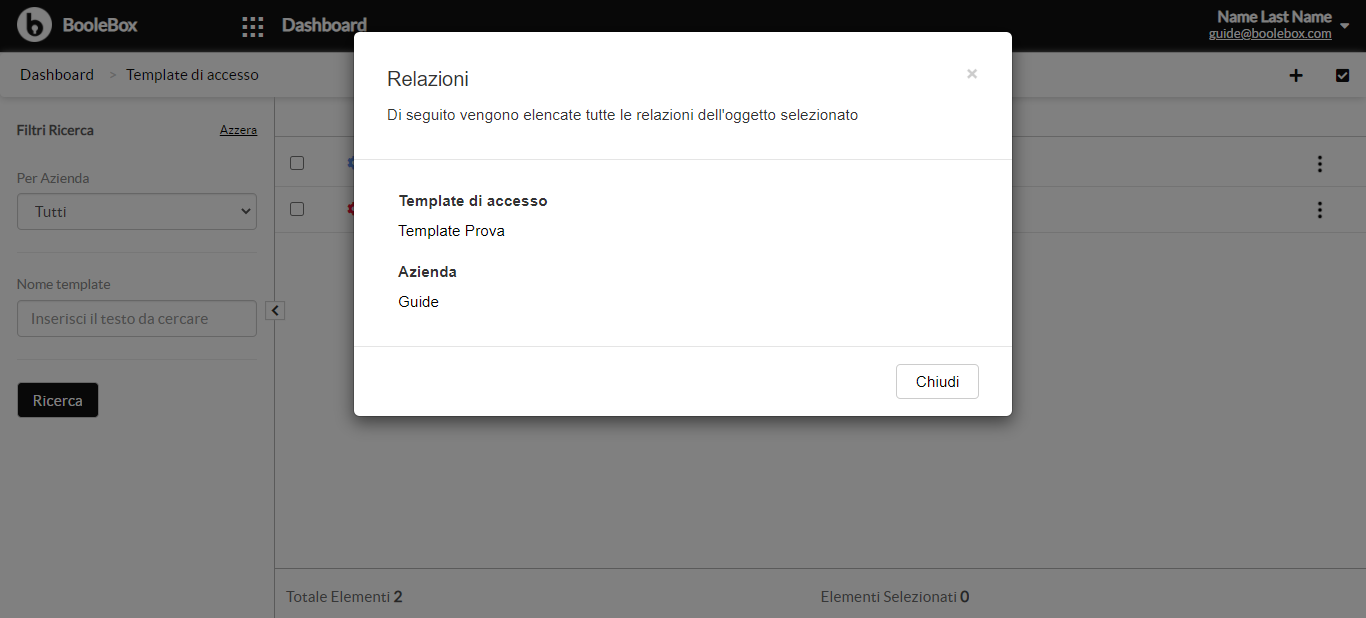Open the first row three-dot menu
This screenshot has width=1366, height=618.
[x=1320, y=164]
